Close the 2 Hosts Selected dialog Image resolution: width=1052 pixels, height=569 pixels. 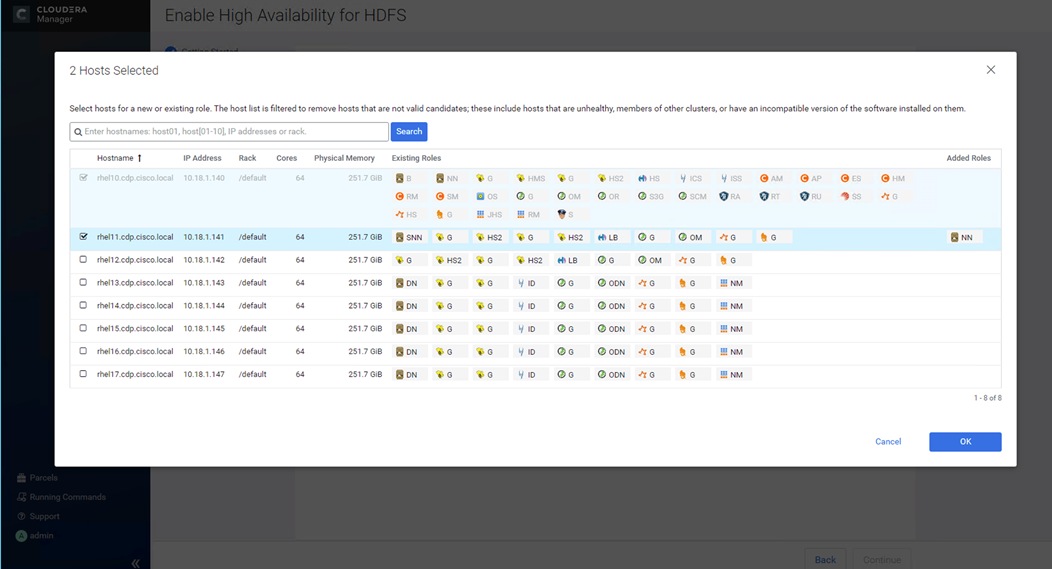tap(991, 70)
